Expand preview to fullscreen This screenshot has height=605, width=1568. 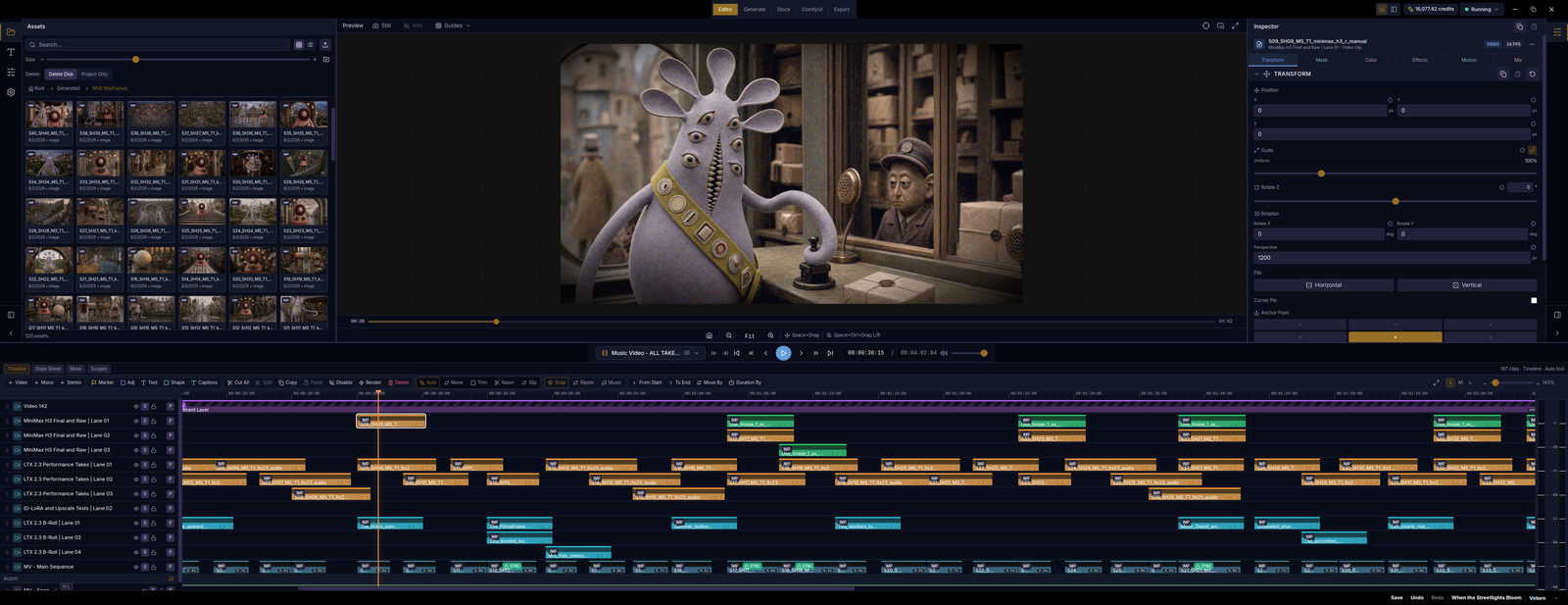point(1235,25)
